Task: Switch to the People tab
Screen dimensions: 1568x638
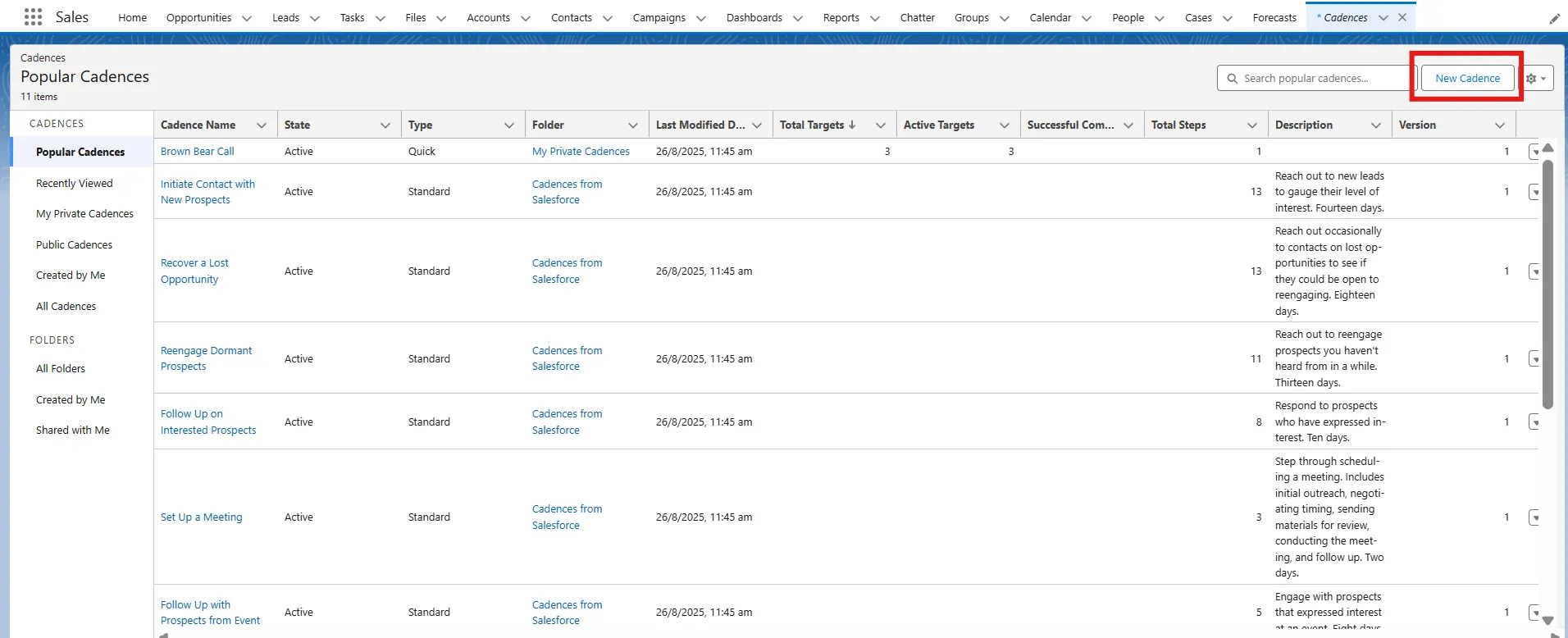Action: [1128, 18]
